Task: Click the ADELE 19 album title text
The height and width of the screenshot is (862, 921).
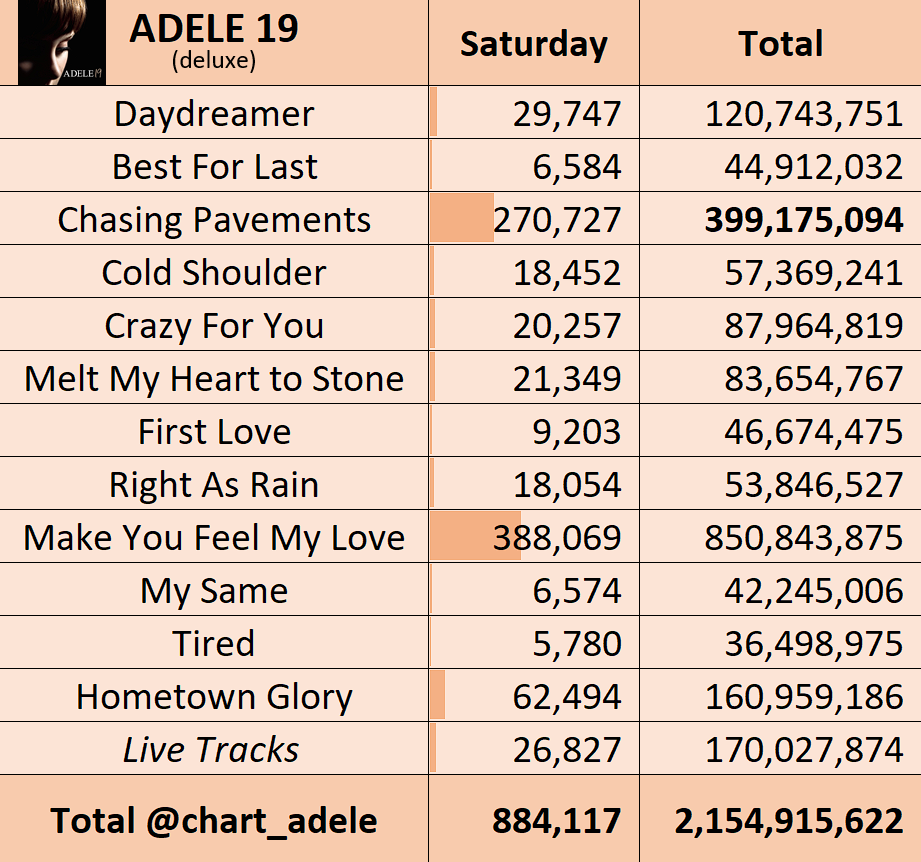Action: pos(214,28)
